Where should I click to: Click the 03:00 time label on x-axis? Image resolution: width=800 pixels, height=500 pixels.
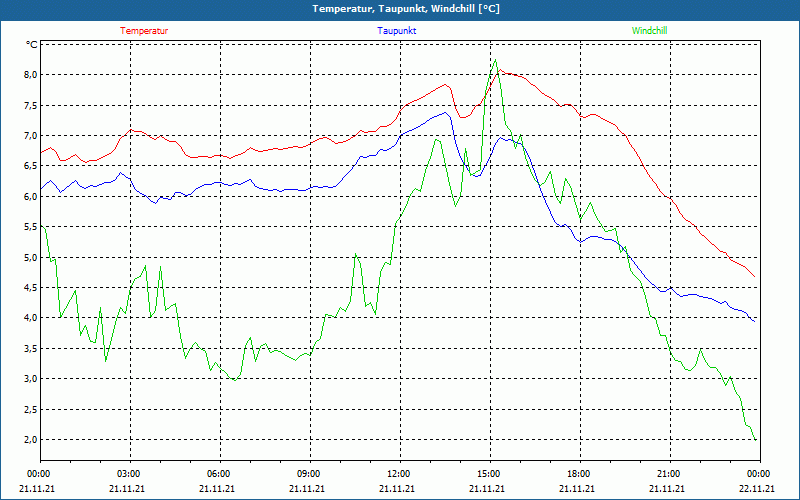click(130, 474)
